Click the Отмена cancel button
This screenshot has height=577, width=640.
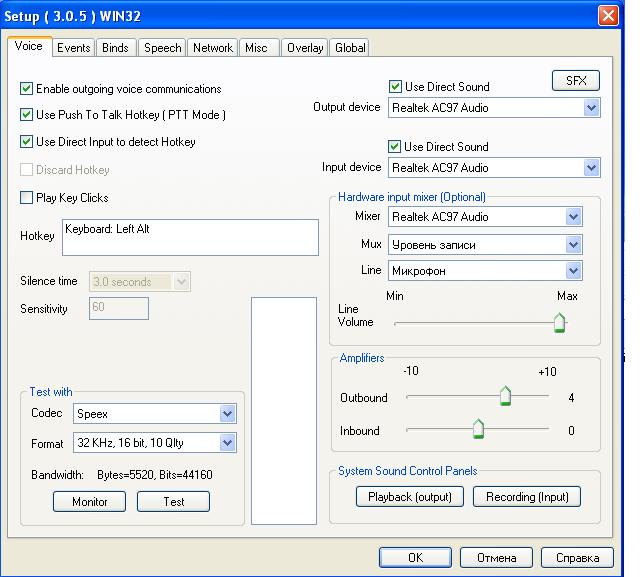pos(496,557)
